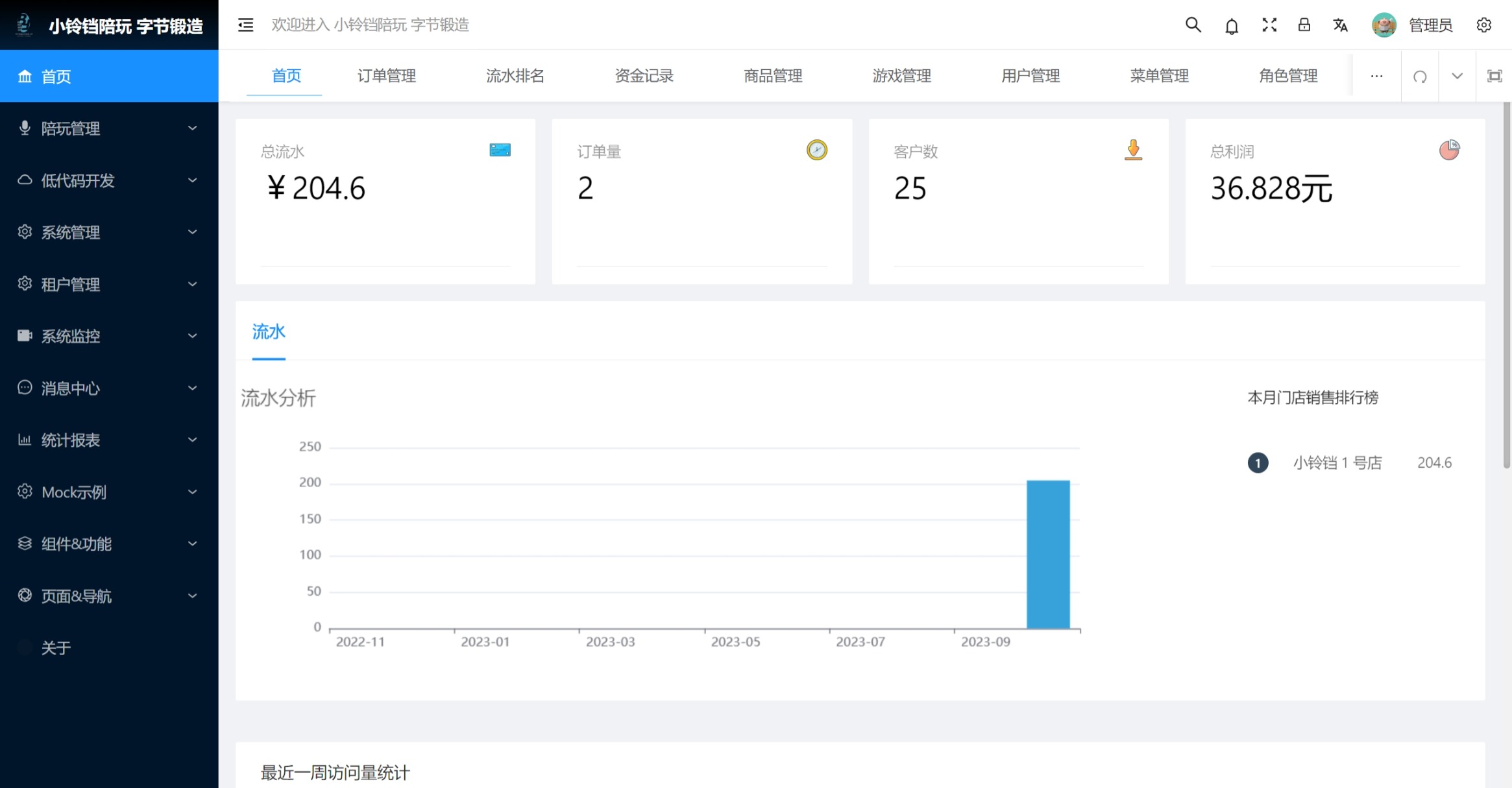Open the more tabs ellipsis menu

(1376, 76)
